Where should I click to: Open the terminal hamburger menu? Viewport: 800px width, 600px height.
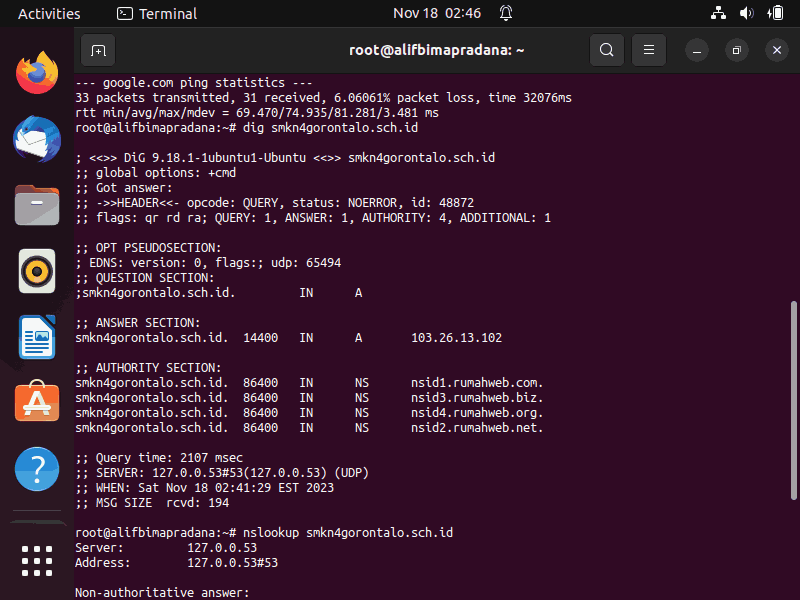coord(648,50)
